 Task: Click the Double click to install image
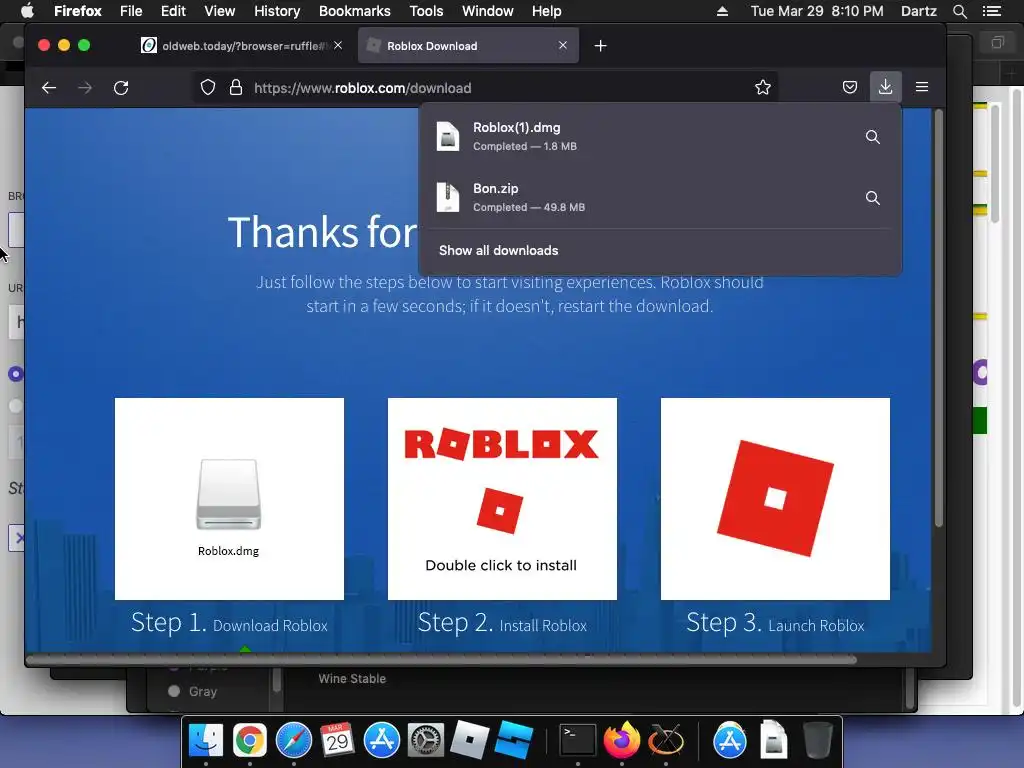pos(502,499)
